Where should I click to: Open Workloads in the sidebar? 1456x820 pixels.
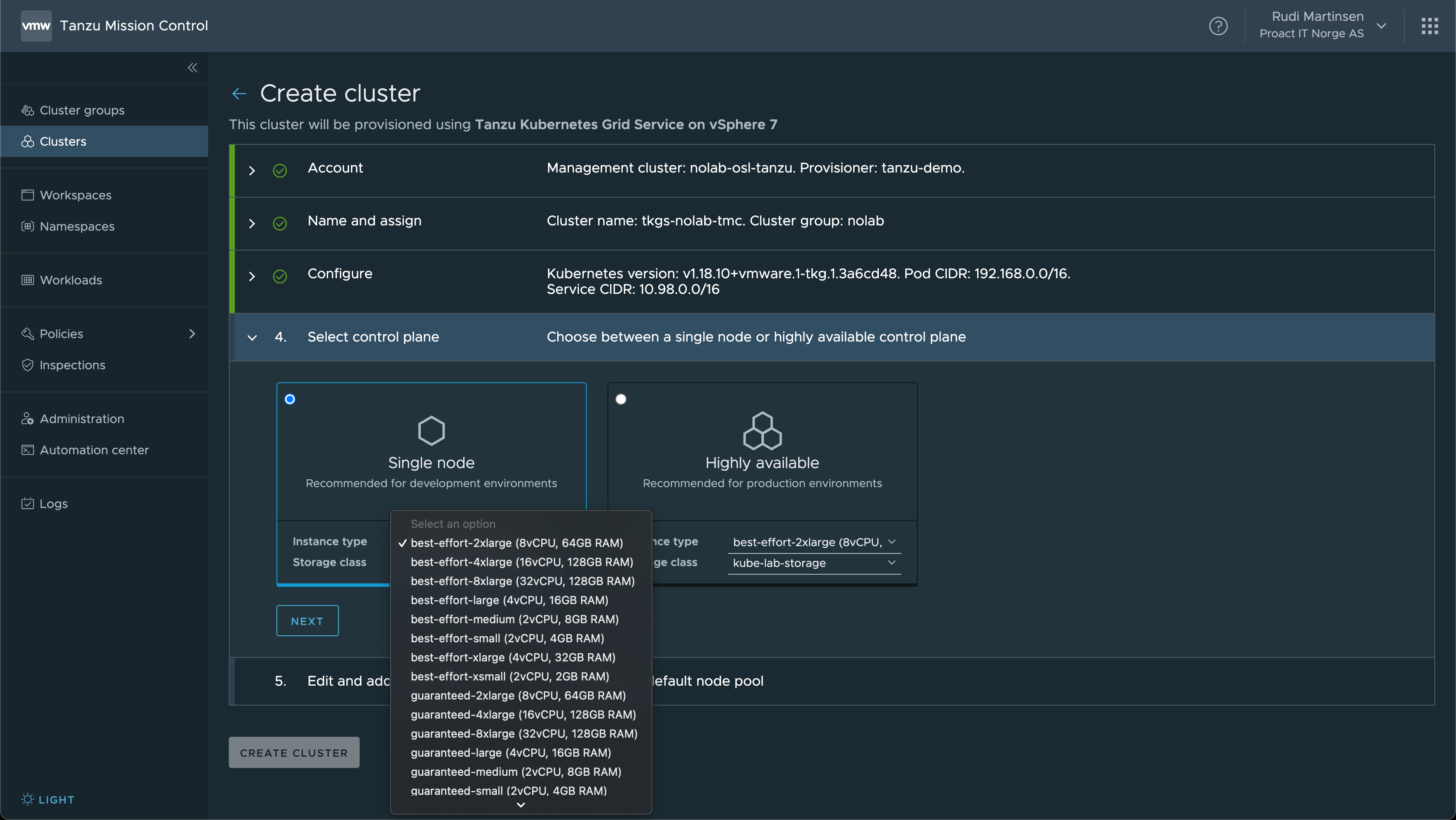tap(104, 280)
